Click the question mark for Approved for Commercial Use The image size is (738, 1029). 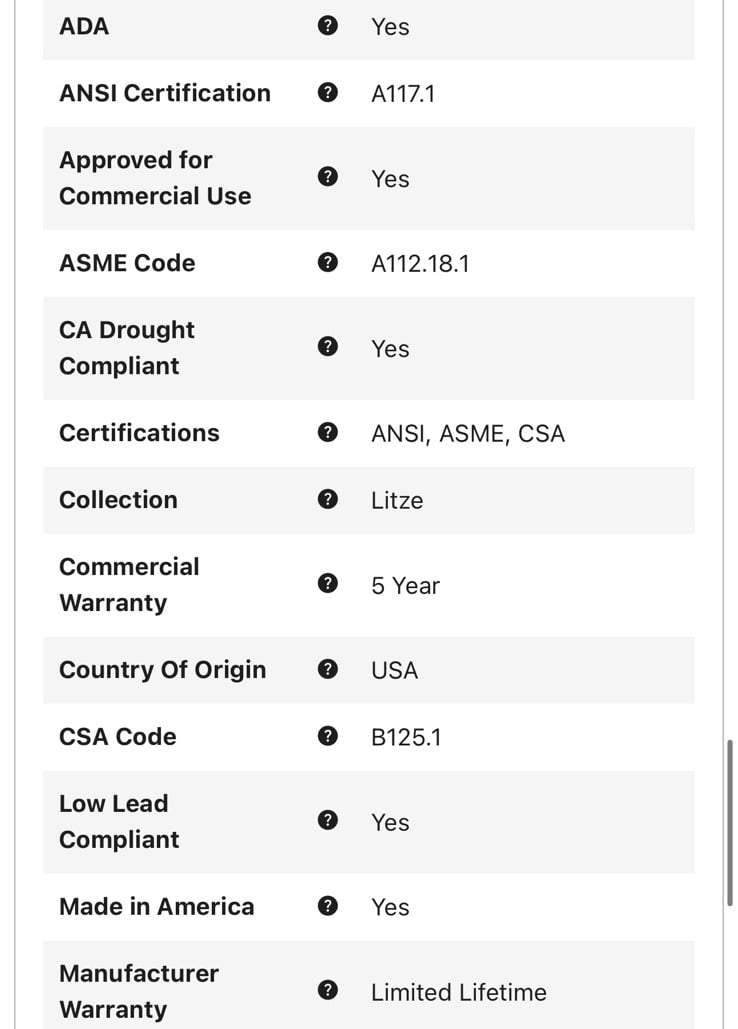pos(327,177)
